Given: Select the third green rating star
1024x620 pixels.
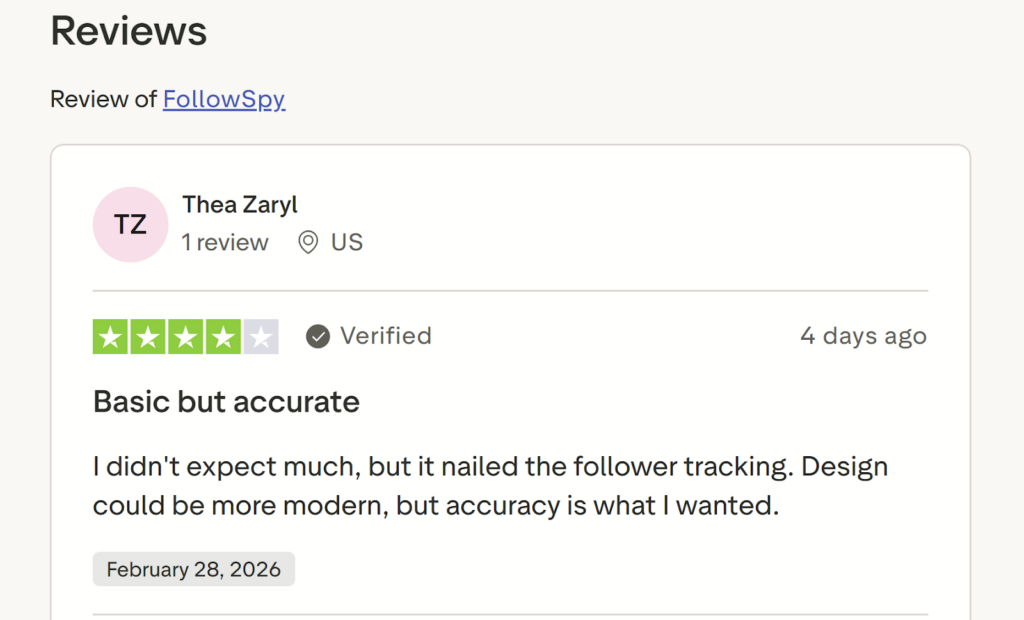Looking at the screenshot, I should pos(185,336).
